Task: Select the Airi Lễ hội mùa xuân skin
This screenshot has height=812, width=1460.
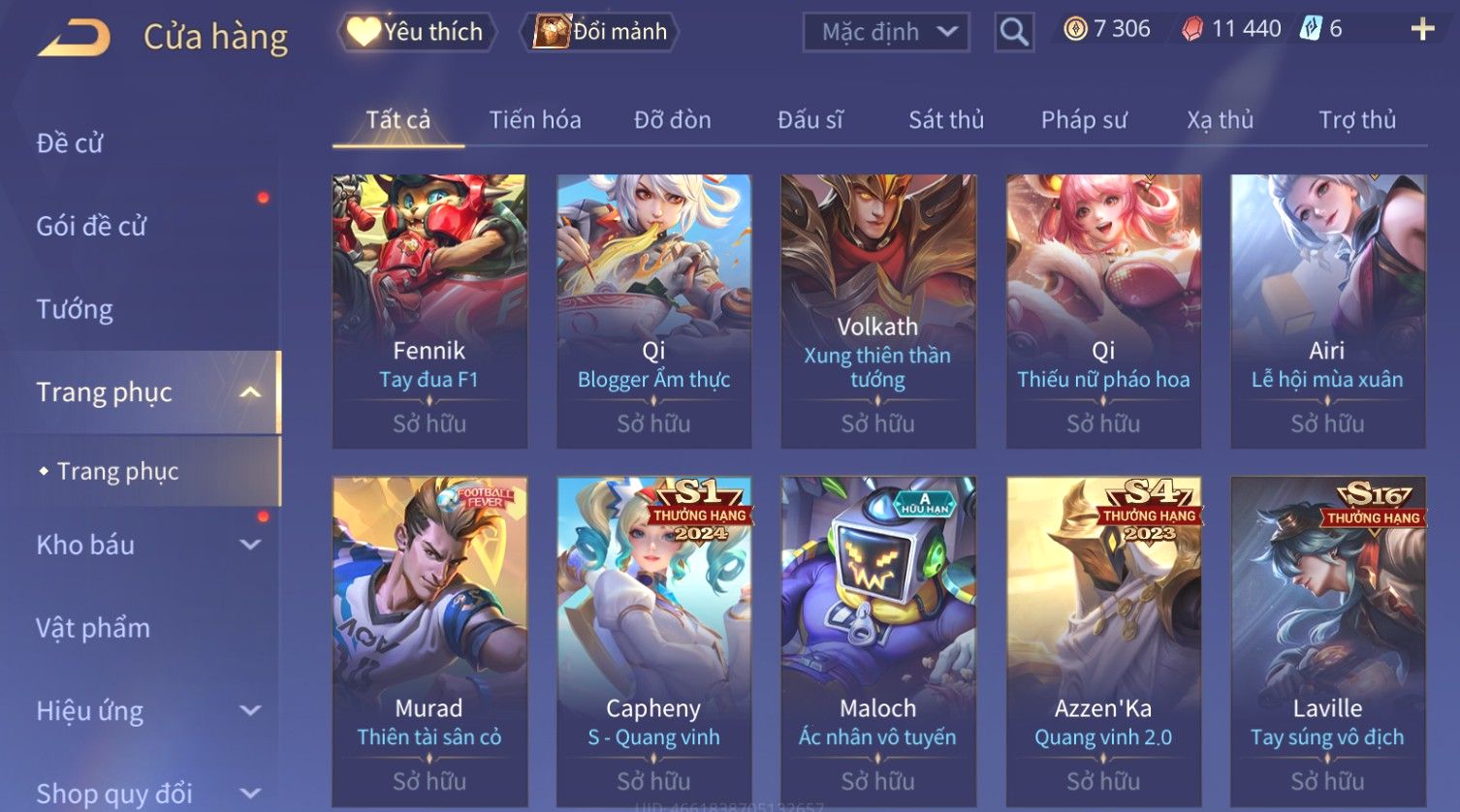Action: (x=1328, y=311)
